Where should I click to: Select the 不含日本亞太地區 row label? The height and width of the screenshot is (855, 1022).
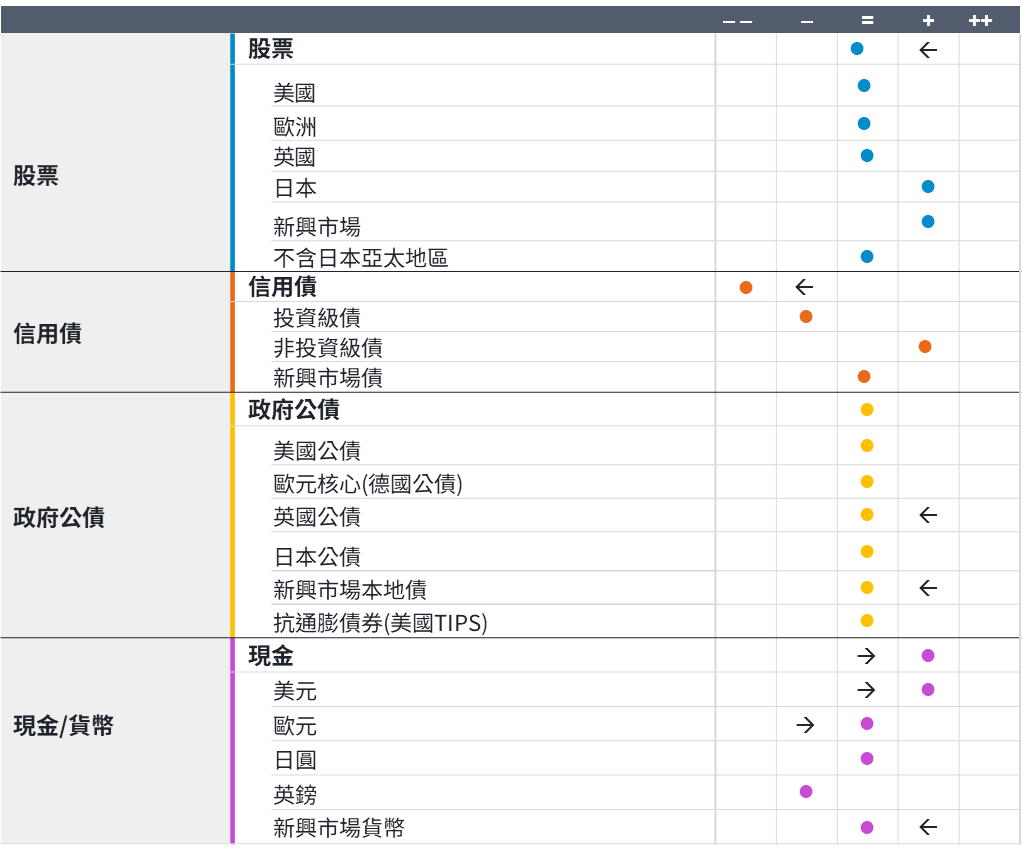point(360,258)
